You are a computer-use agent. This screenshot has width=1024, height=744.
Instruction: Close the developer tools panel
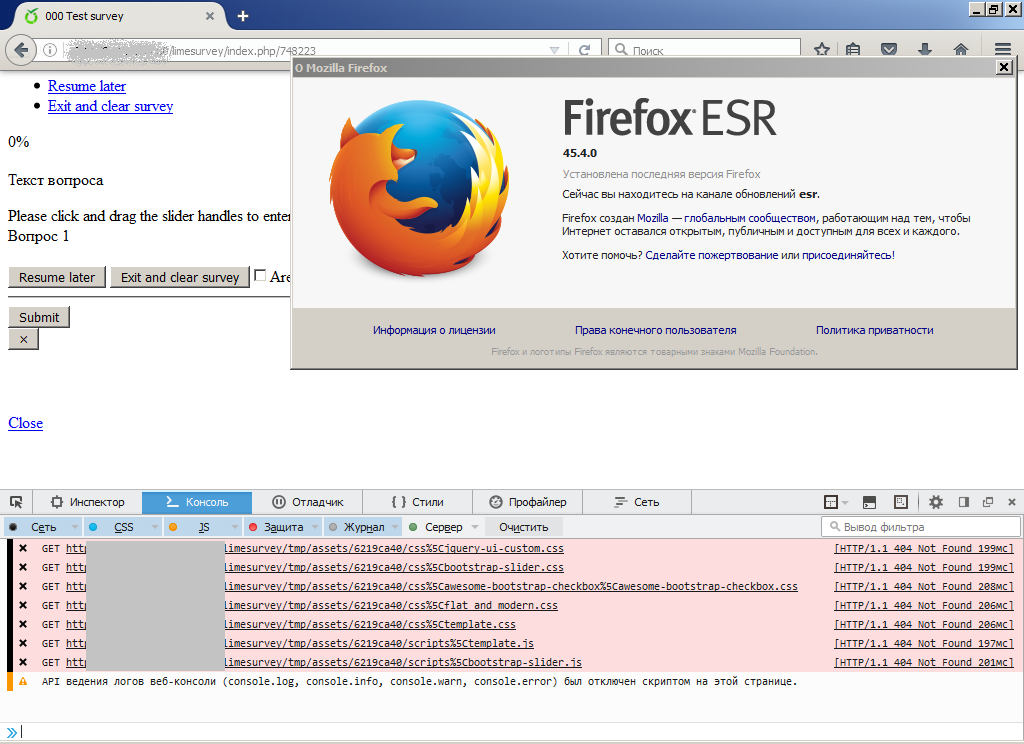1012,502
